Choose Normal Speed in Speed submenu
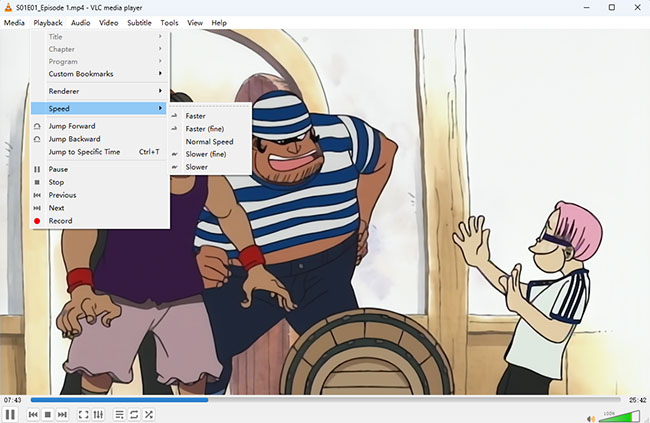The width and height of the screenshot is (650, 423). pos(210,142)
